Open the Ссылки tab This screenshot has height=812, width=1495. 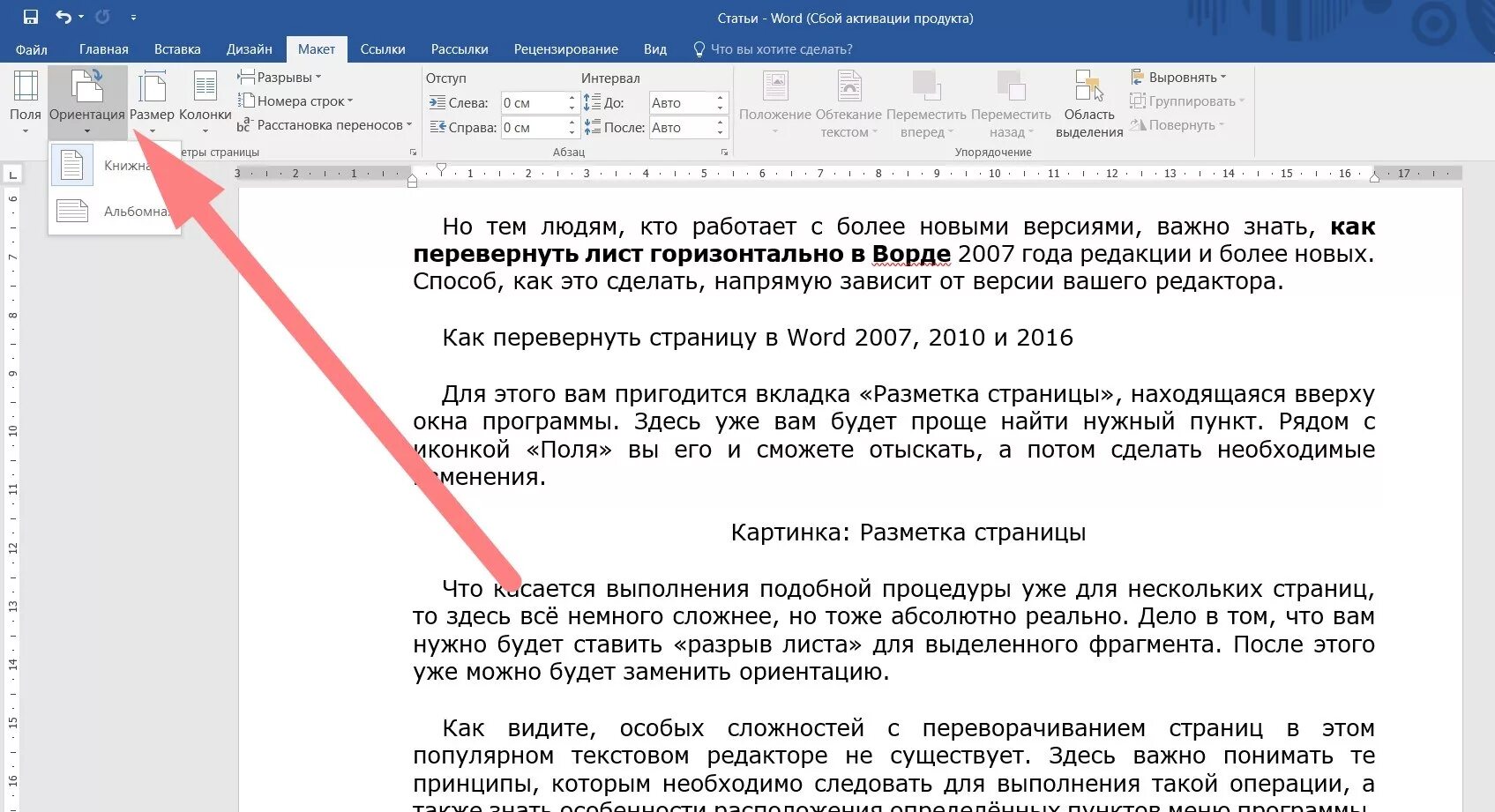click(x=383, y=49)
